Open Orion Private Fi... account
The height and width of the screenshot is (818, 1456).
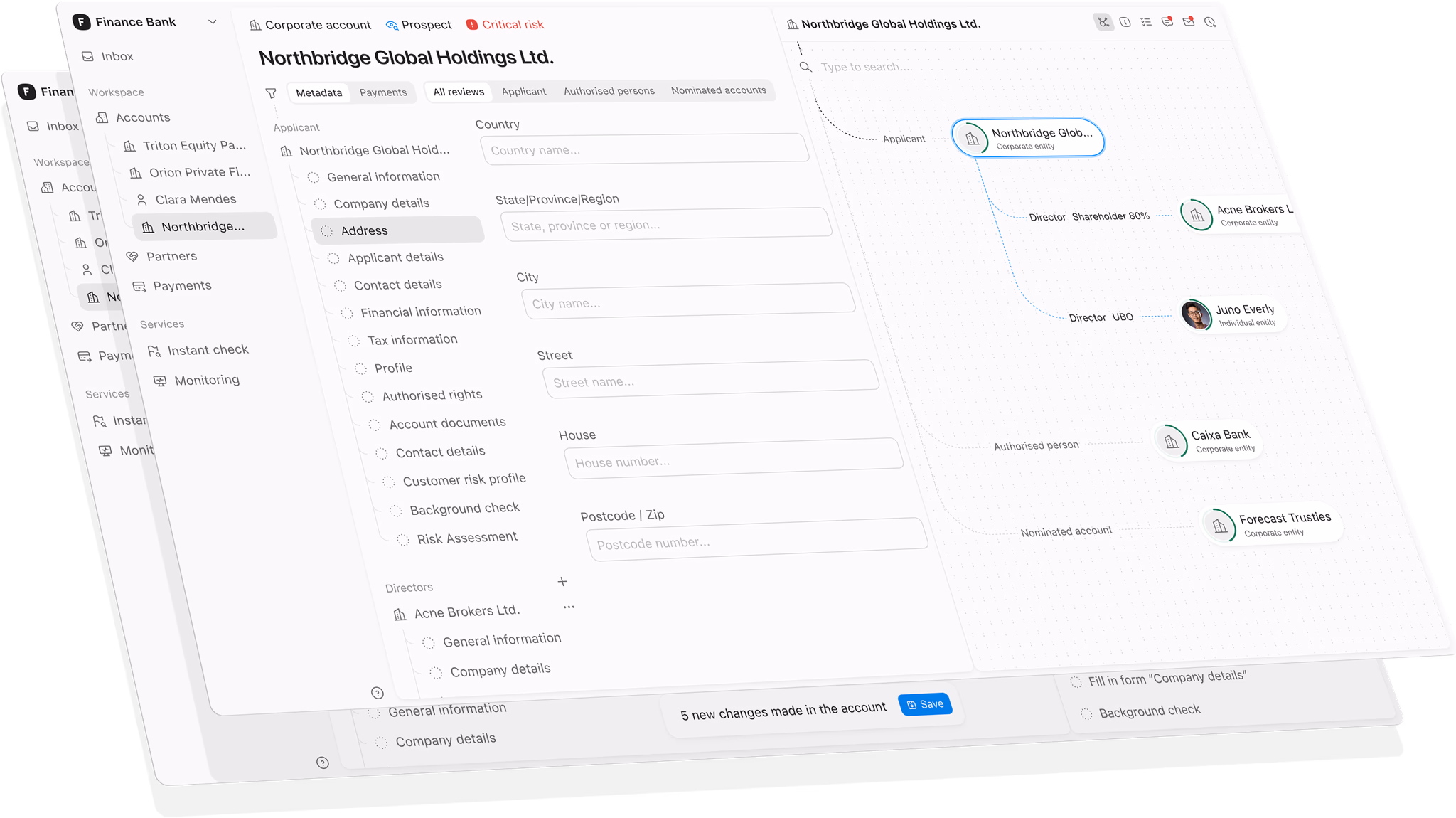coord(191,172)
